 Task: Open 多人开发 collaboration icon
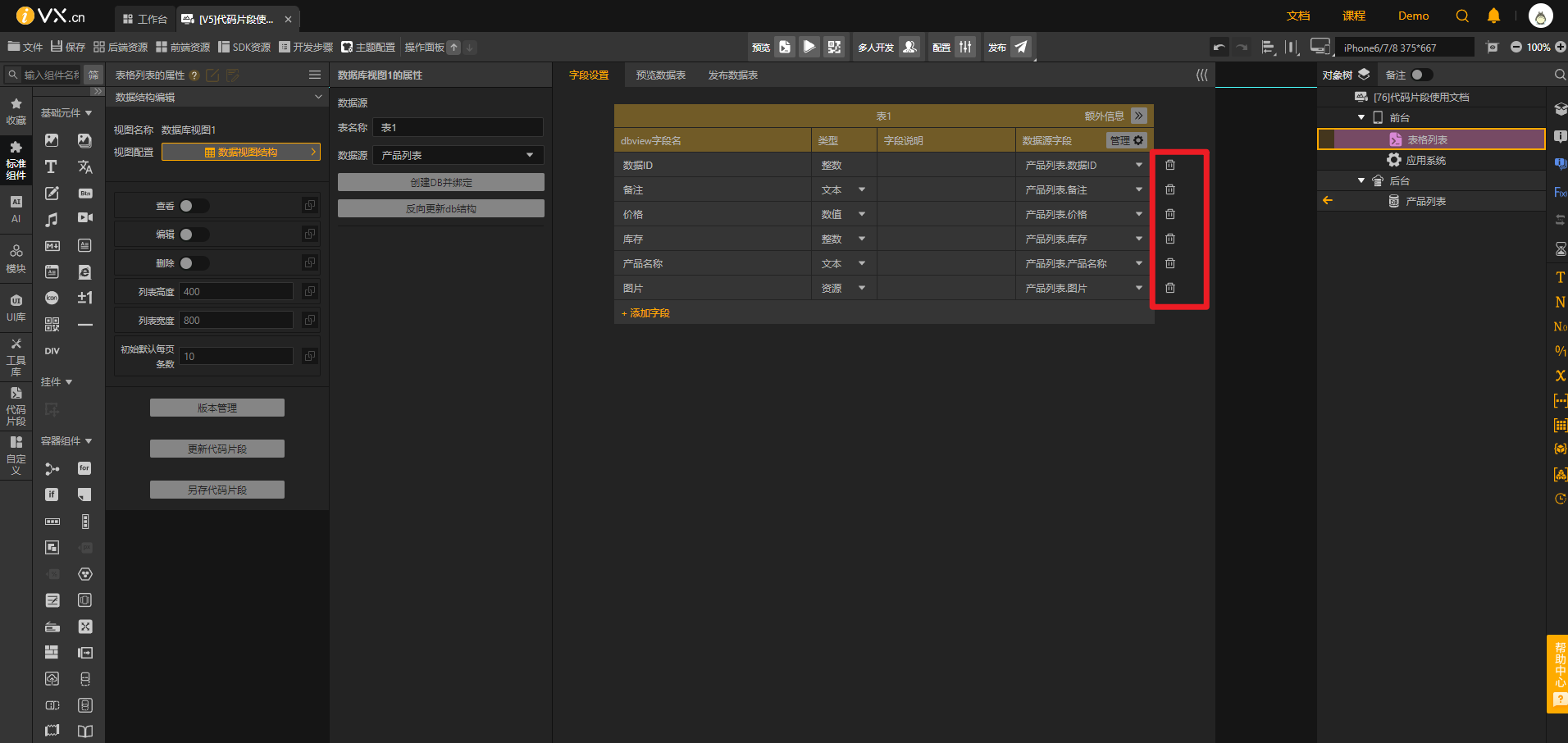tap(909, 47)
